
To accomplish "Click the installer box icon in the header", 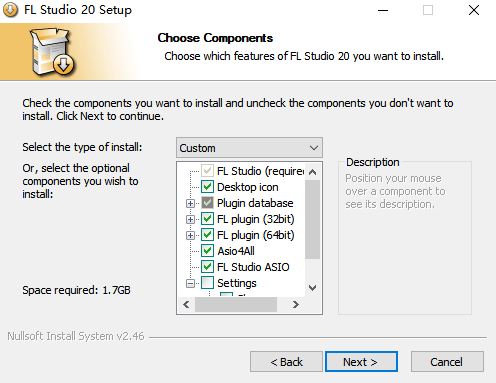I will tap(52, 51).
